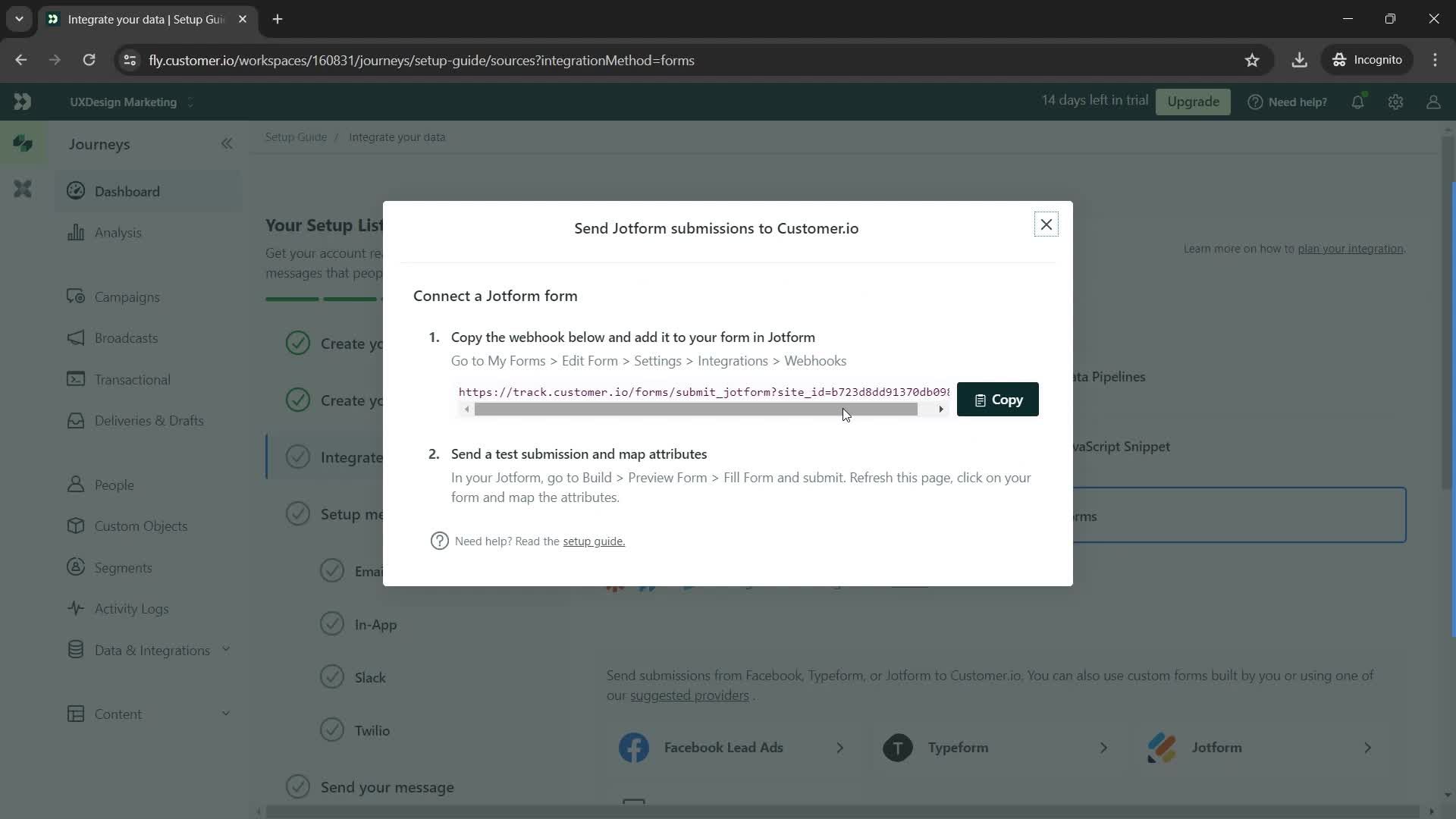Image resolution: width=1456 pixels, height=819 pixels.
Task: Open notifications bell
Action: [1357, 102]
